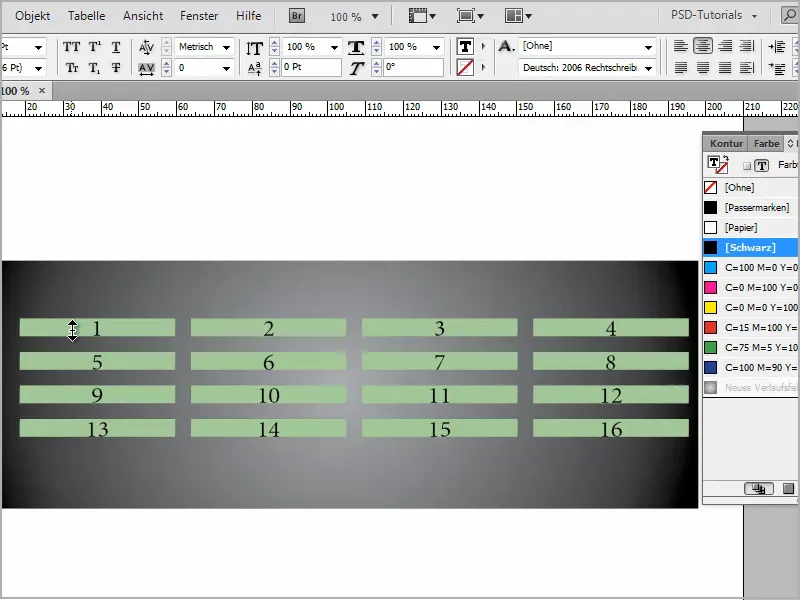
Task: Select the [Passermarken] swatch
Action: coord(751,207)
